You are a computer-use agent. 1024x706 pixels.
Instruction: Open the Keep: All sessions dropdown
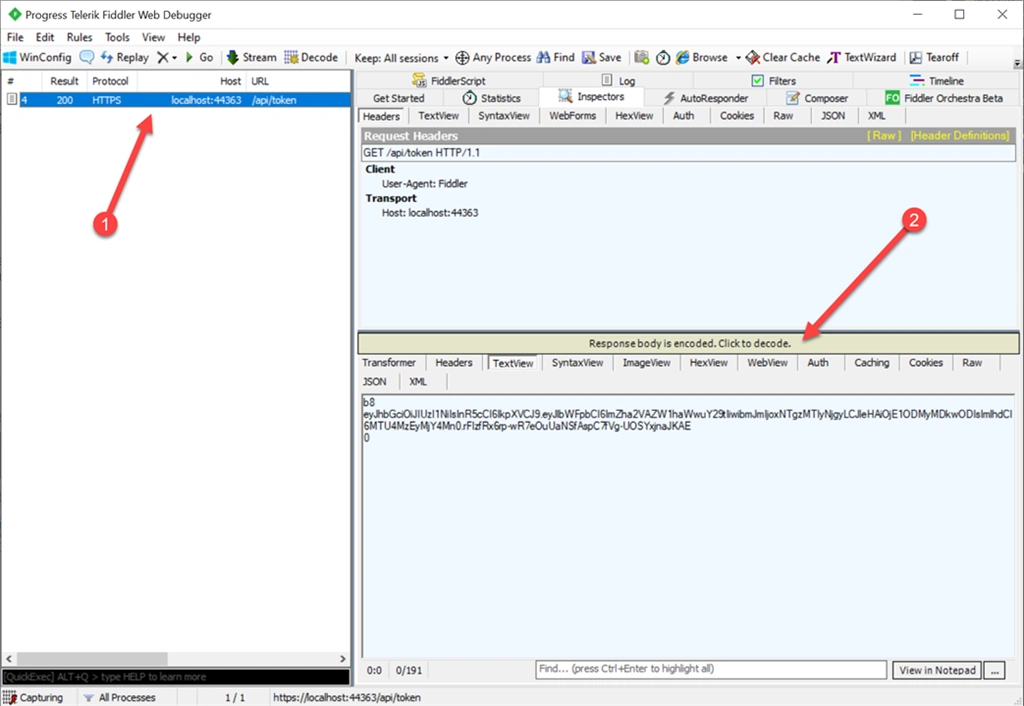point(401,58)
